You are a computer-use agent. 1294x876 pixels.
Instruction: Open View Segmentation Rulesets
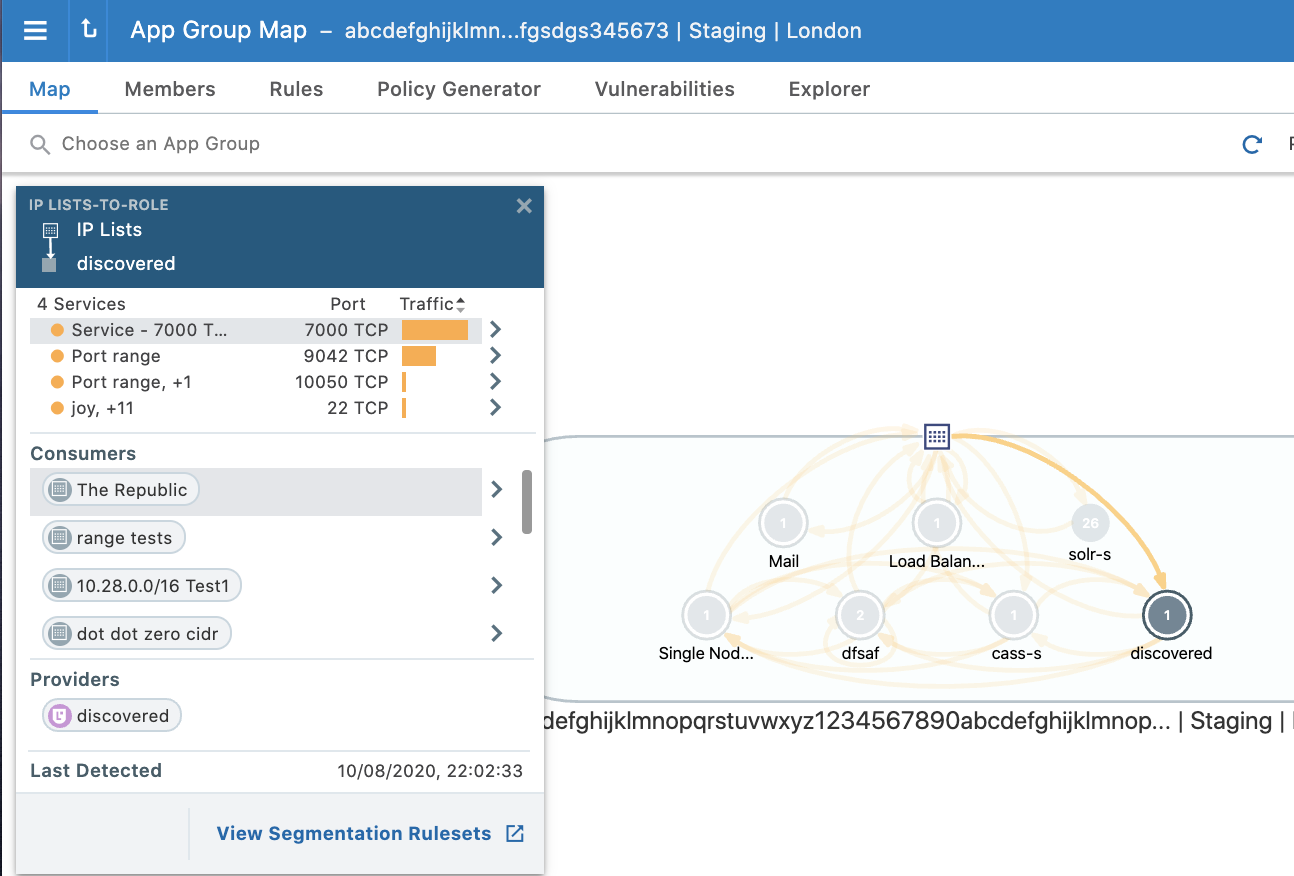355,833
